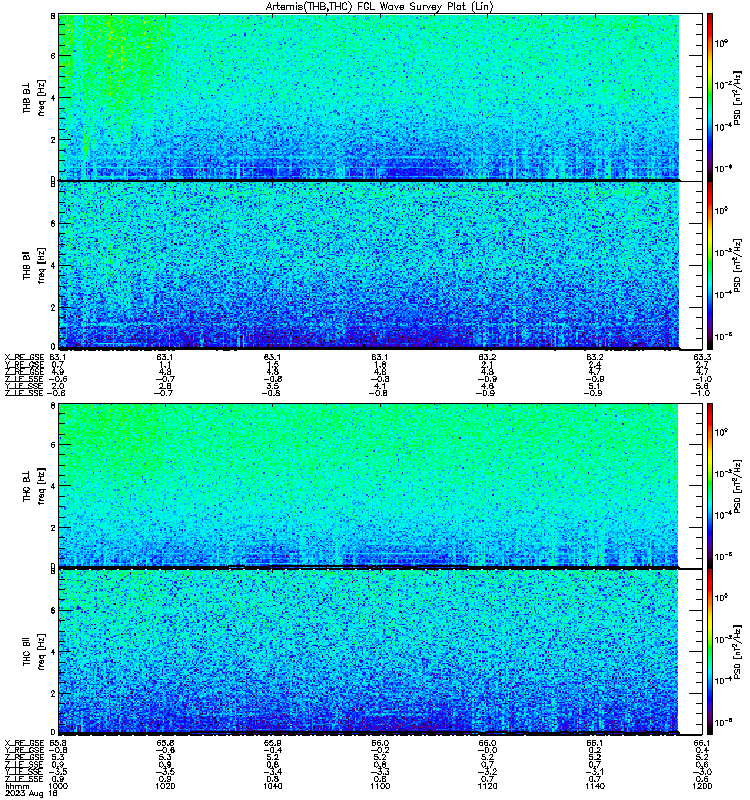Viewport: 750px width, 800px height.
Task: Click the 1040 time tick label
Action: pyautogui.click(x=273, y=786)
